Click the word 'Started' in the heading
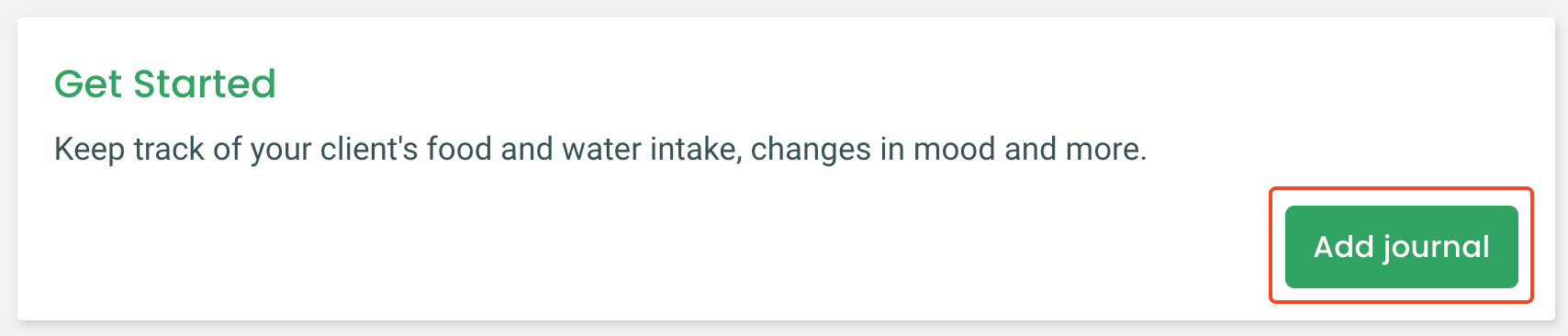Viewport: 1568px width, 336px height. pos(205,84)
